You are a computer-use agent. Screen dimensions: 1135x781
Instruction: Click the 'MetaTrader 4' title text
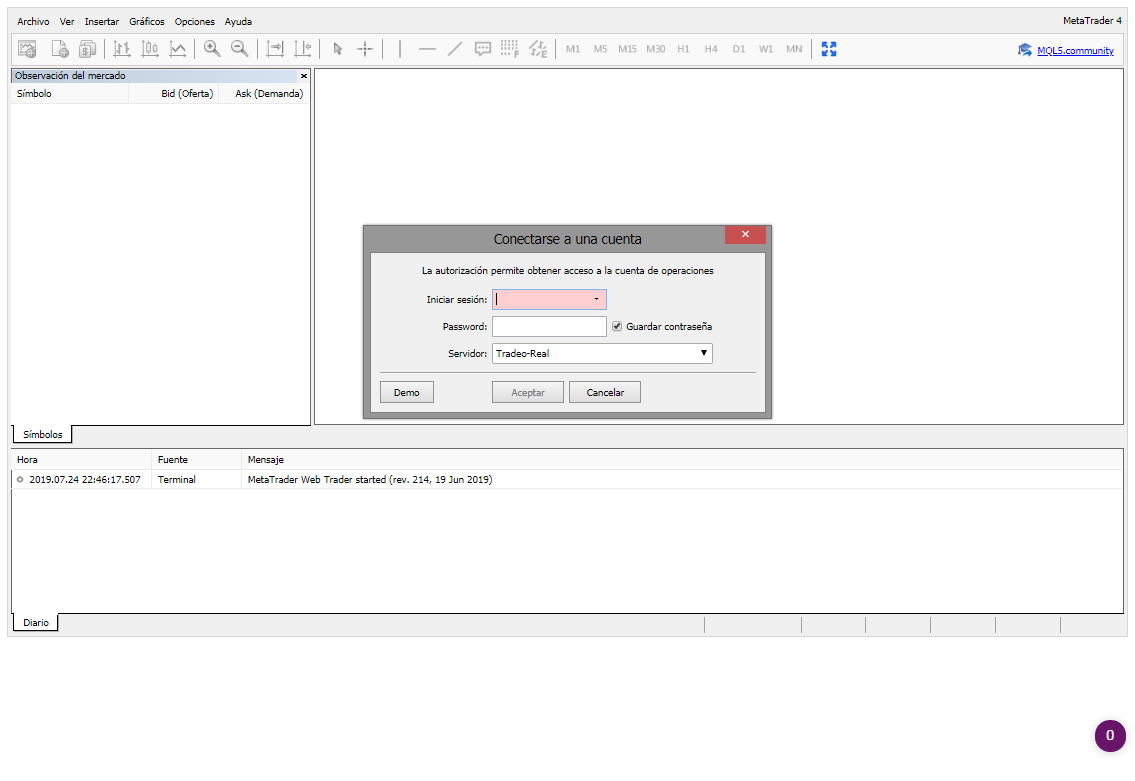click(1092, 21)
